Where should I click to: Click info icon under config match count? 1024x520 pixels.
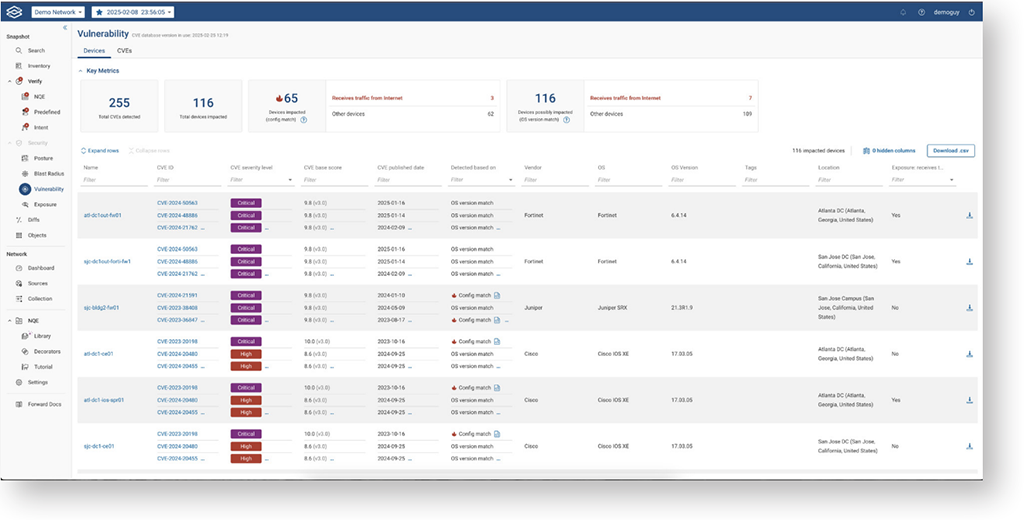pos(303,119)
